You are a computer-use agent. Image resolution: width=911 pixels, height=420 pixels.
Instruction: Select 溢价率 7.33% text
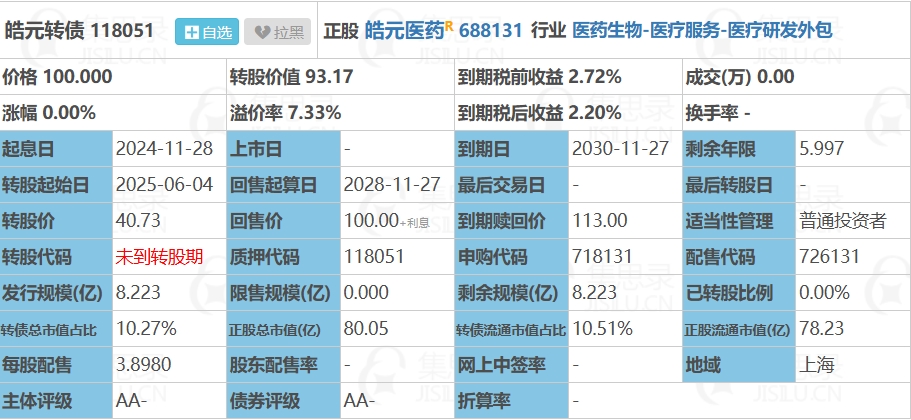point(285,113)
